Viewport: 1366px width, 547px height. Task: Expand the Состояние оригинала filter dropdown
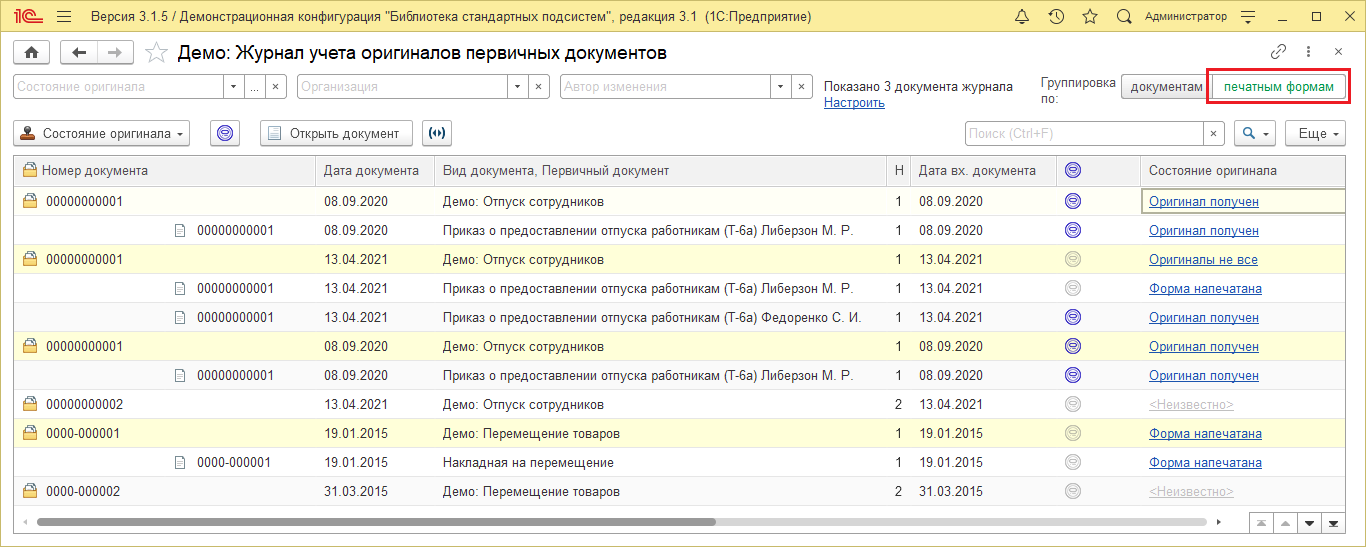(x=233, y=87)
